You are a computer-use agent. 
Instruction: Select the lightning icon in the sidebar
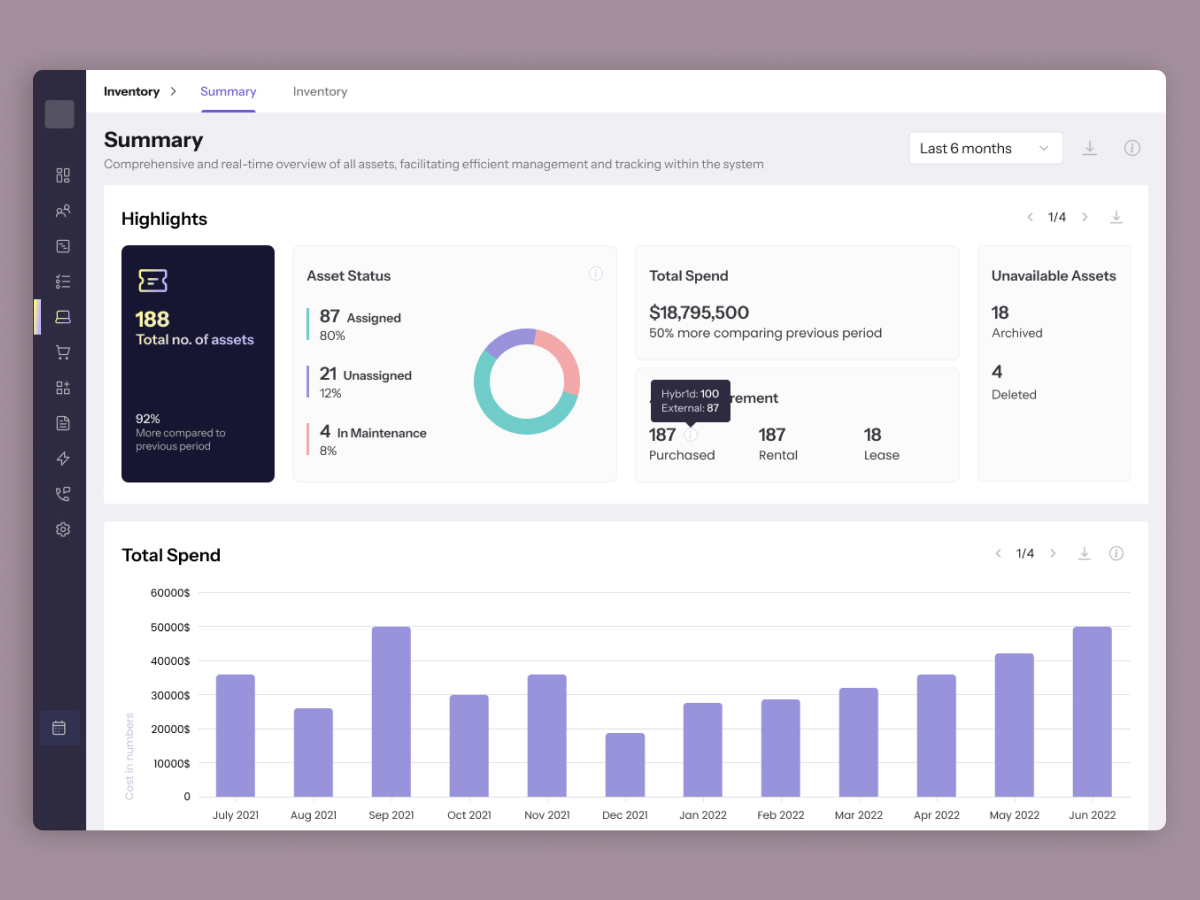pos(61,458)
